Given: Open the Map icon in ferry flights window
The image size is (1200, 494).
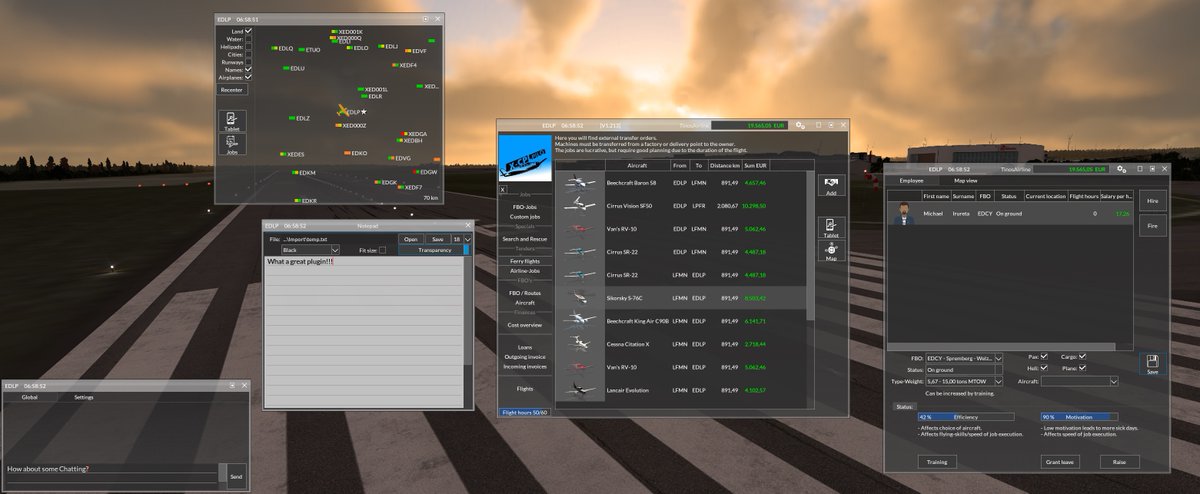Looking at the screenshot, I should [830, 251].
